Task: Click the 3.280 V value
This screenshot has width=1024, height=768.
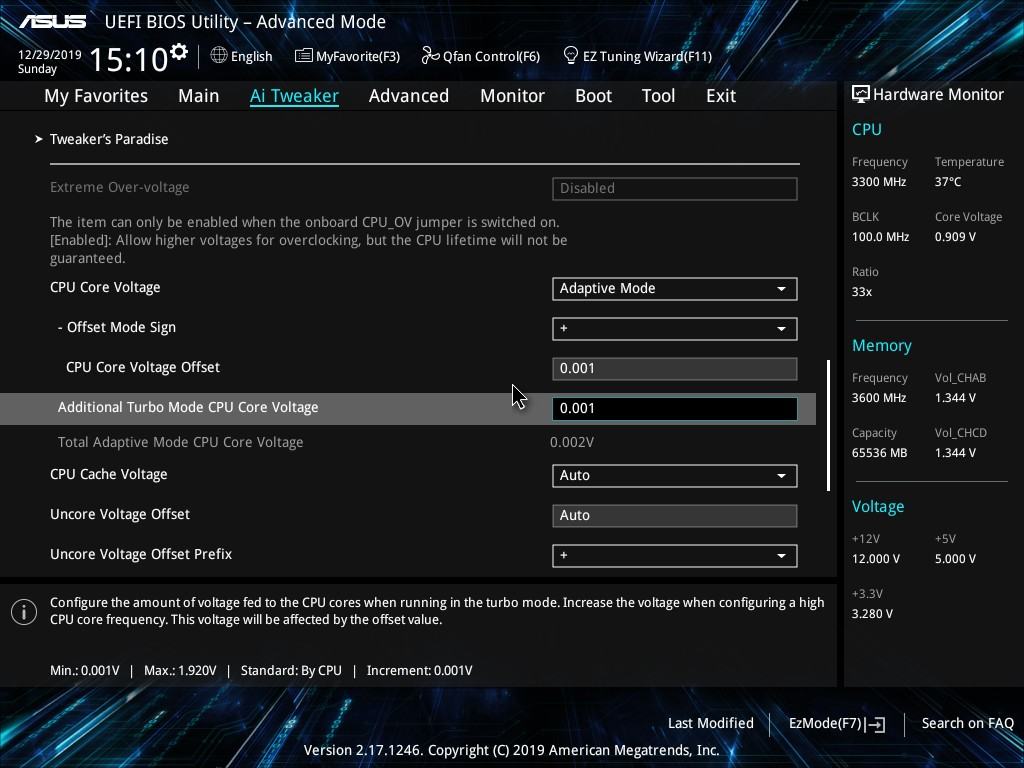Action: pyautogui.click(x=872, y=614)
